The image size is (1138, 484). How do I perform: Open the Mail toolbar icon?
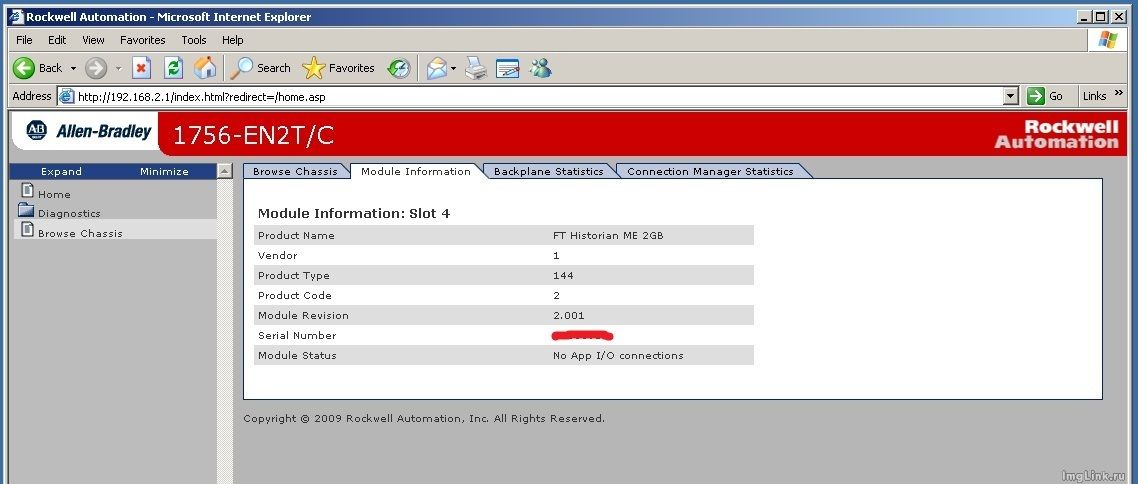(436, 68)
